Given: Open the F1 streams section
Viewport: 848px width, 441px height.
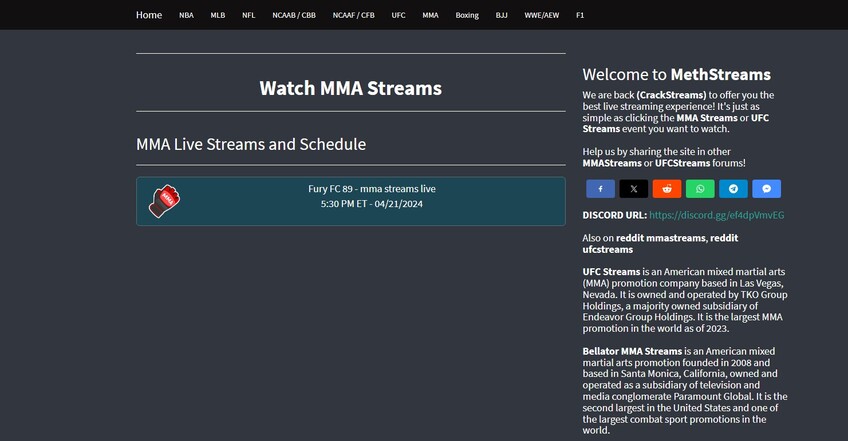Looking at the screenshot, I should coord(580,15).
